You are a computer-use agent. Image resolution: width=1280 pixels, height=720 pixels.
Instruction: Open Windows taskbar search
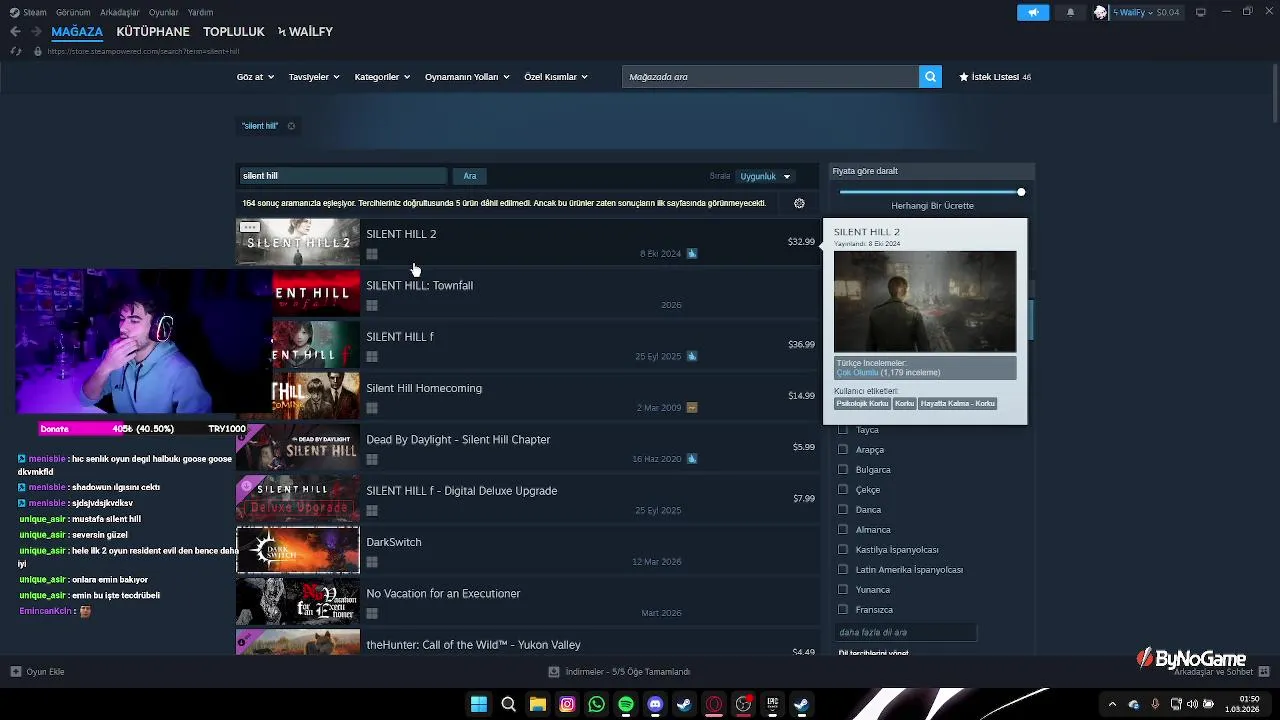click(508, 705)
